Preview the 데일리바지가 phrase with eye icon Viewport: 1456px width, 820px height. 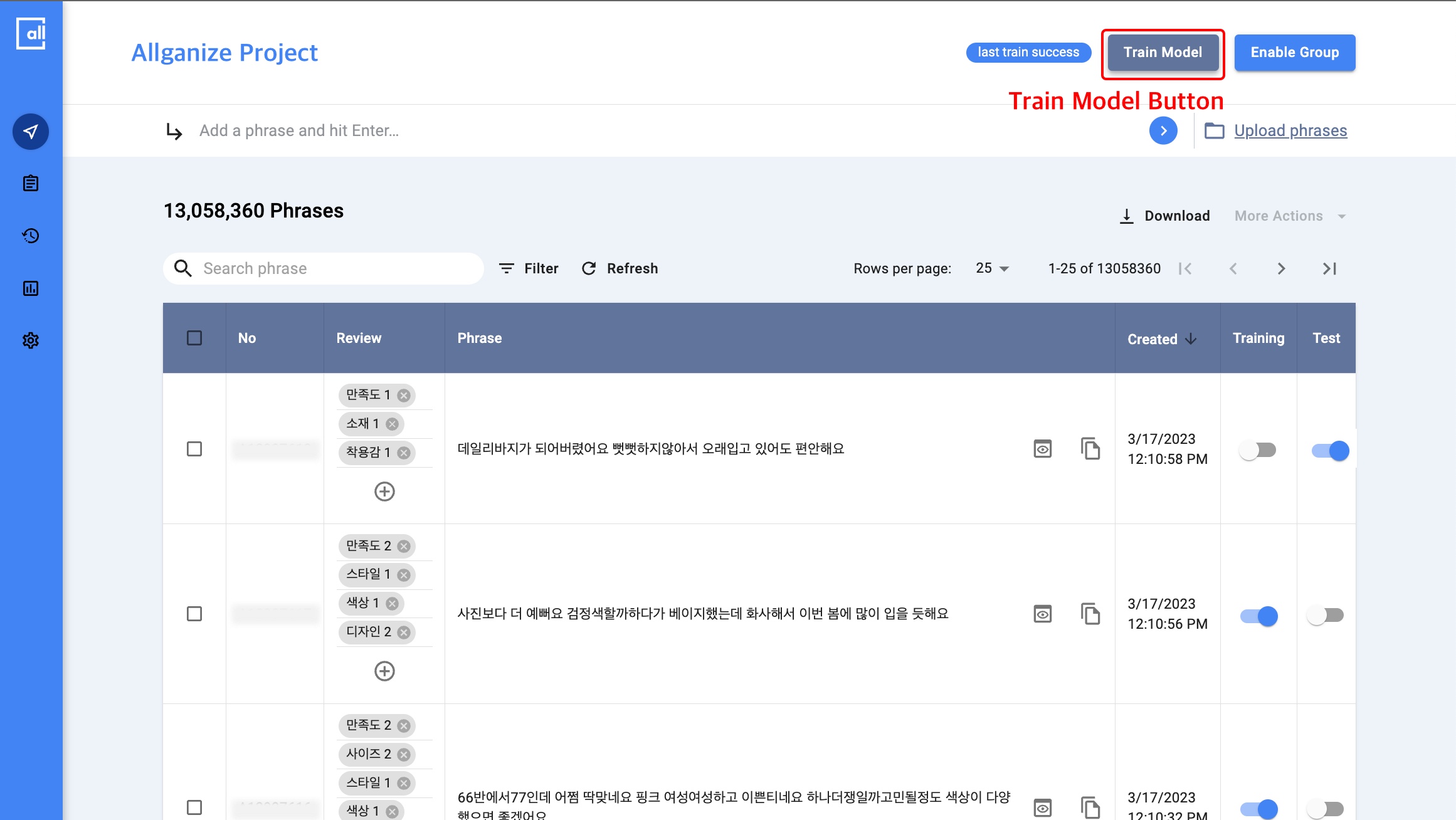point(1042,449)
